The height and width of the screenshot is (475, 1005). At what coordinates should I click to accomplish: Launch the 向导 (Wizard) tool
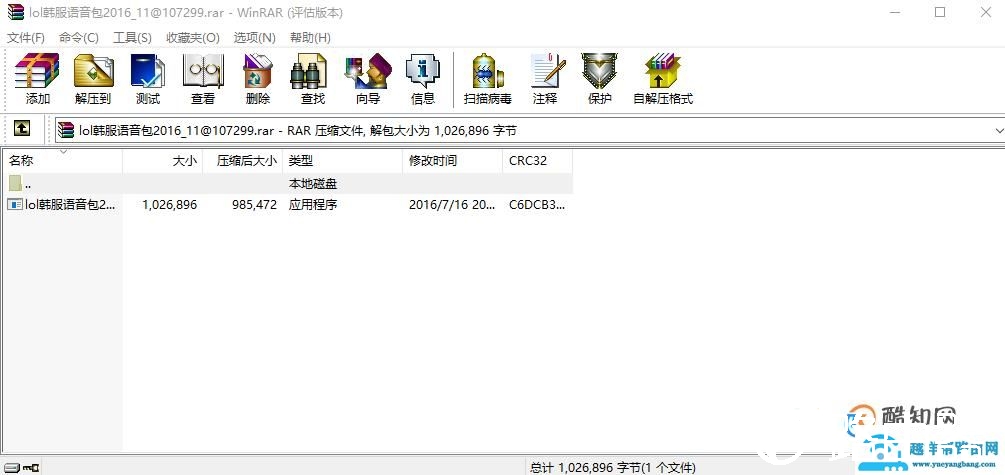(368, 78)
